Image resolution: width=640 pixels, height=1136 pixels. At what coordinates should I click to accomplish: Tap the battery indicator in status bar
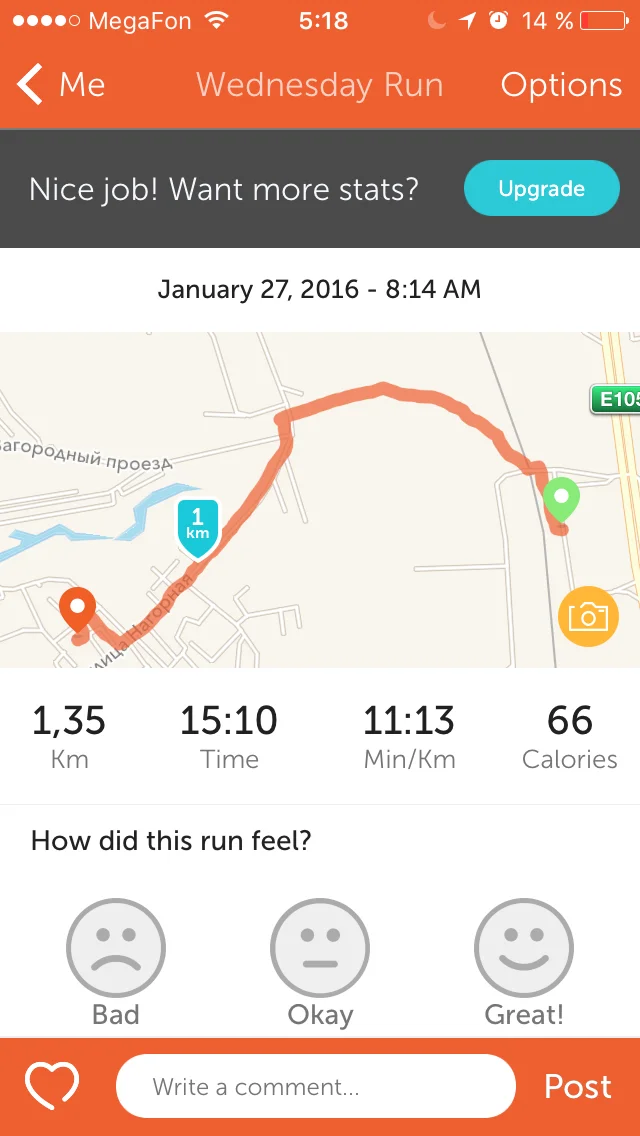click(x=610, y=20)
